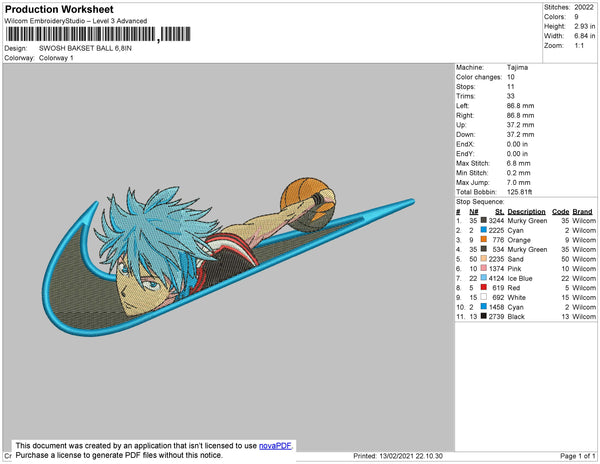The width and height of the screenshot is (600, 464).
Task: Click the 'Ice Blue' description in row 7
Action: point(520,278)
